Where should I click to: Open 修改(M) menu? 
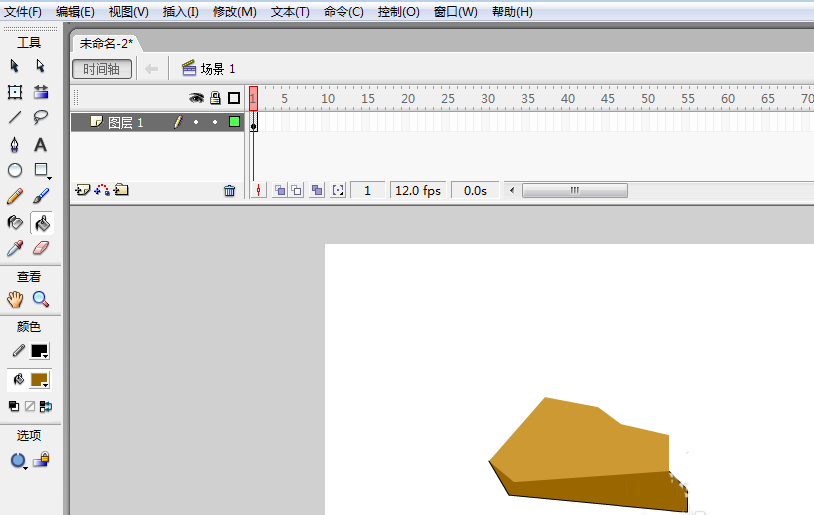(235, 11)
